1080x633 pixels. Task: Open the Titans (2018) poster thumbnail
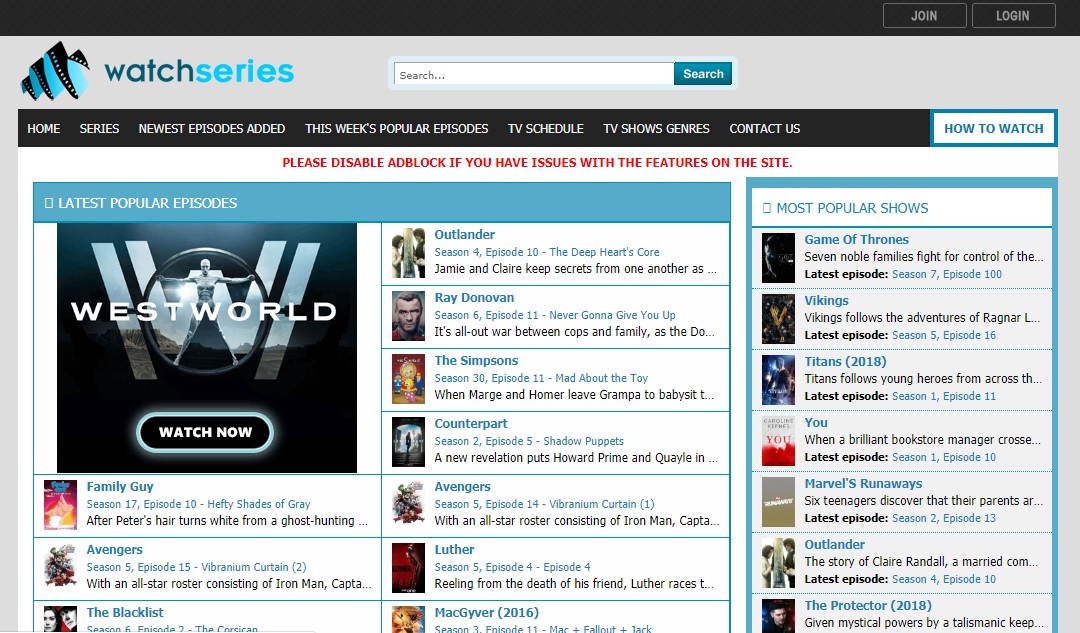(x=778, y=380)
